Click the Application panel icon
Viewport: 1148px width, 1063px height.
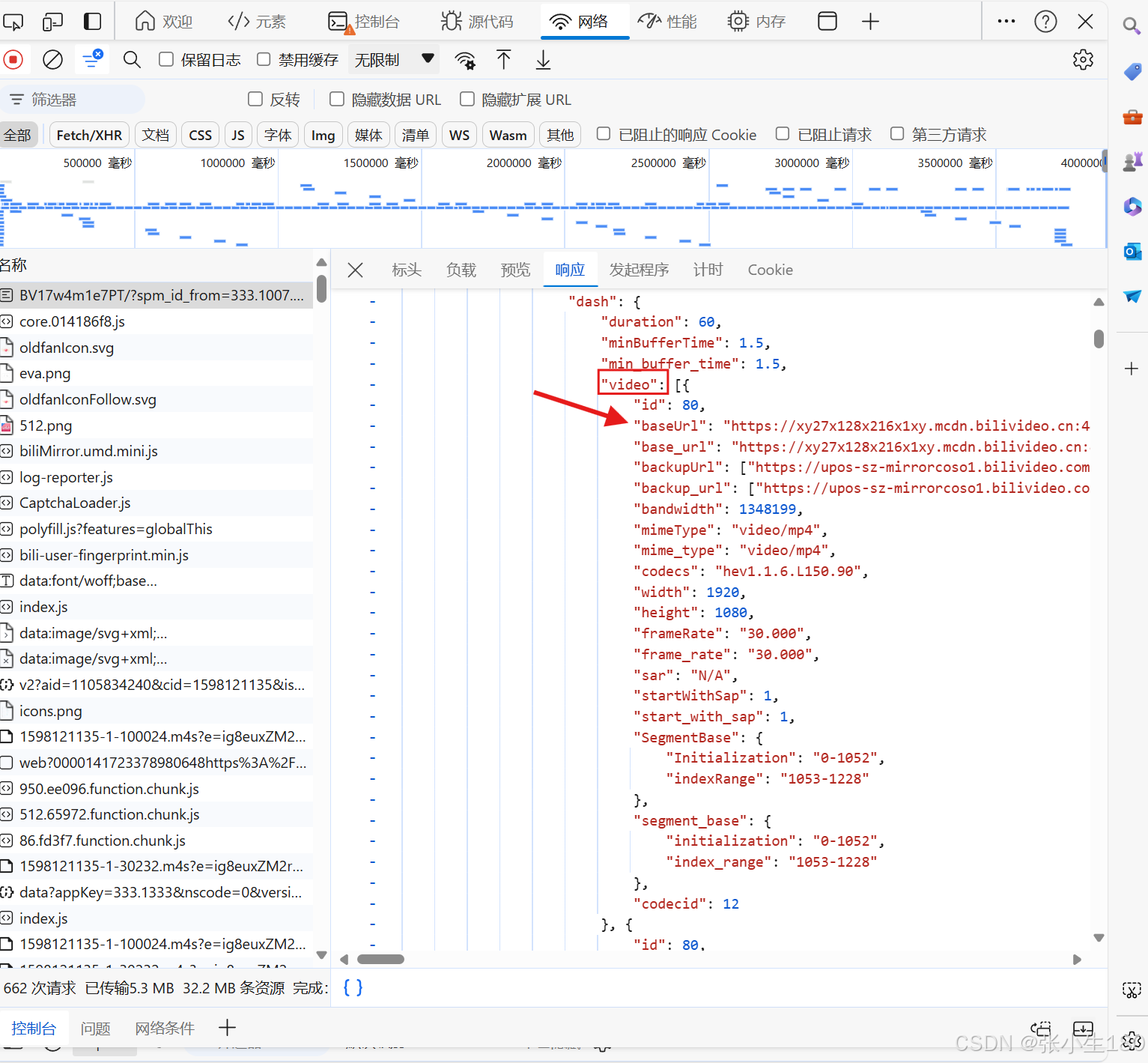pyautogui.click(x=827, y=22)
